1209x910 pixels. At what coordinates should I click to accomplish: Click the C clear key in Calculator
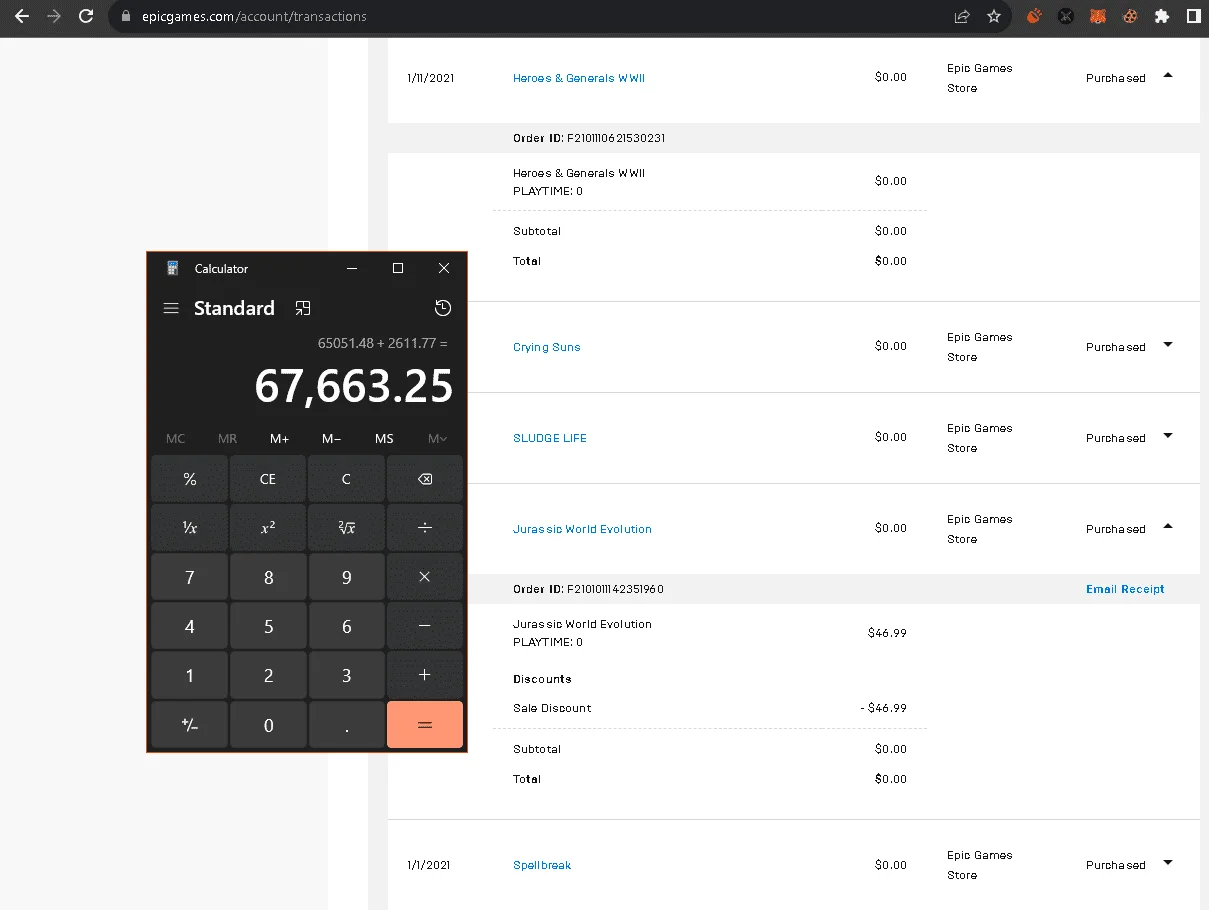pos(346,479)
